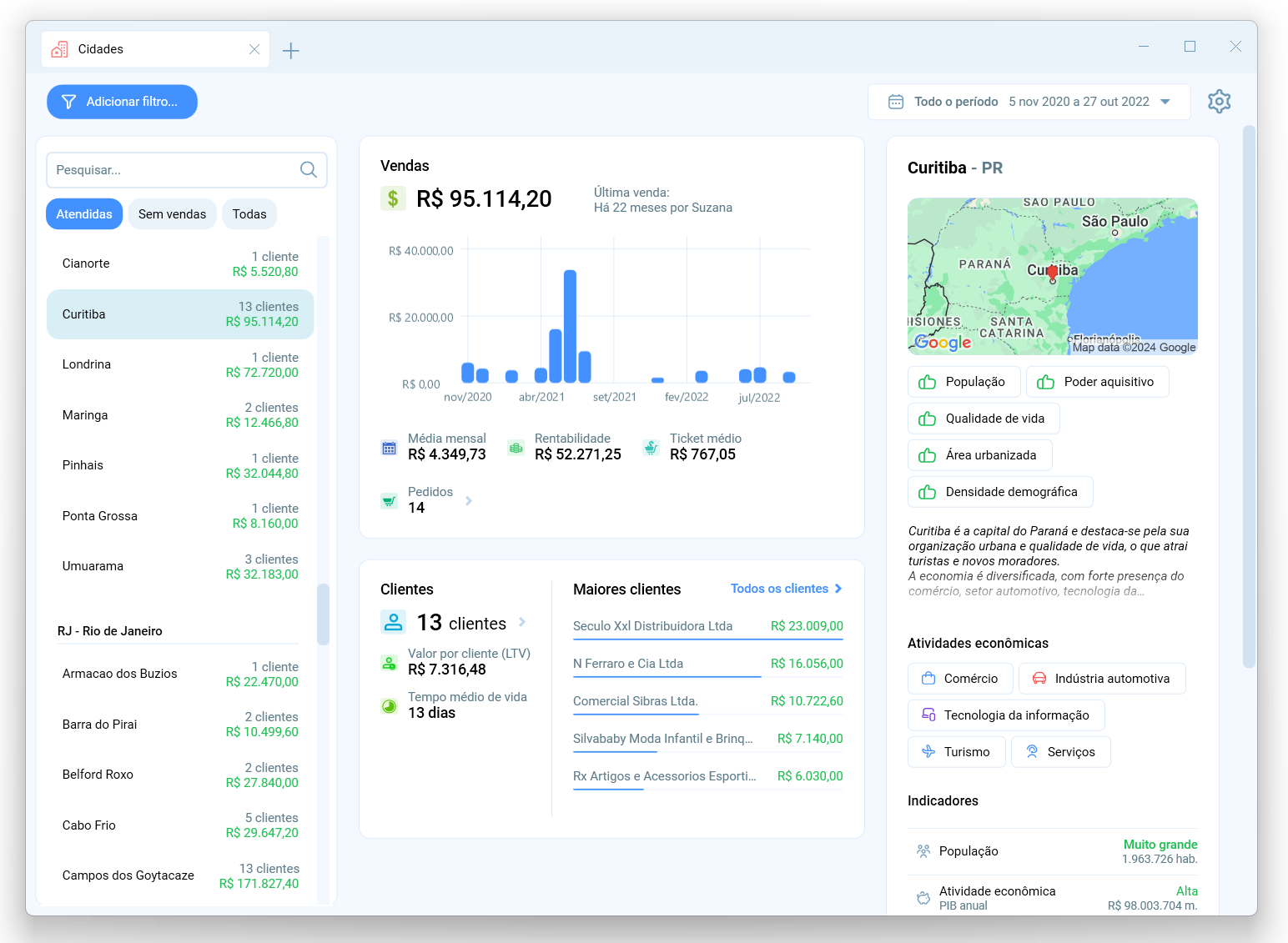Select Belford Roxo city
Screen dimensions: 1288x943
pos(180,775)
